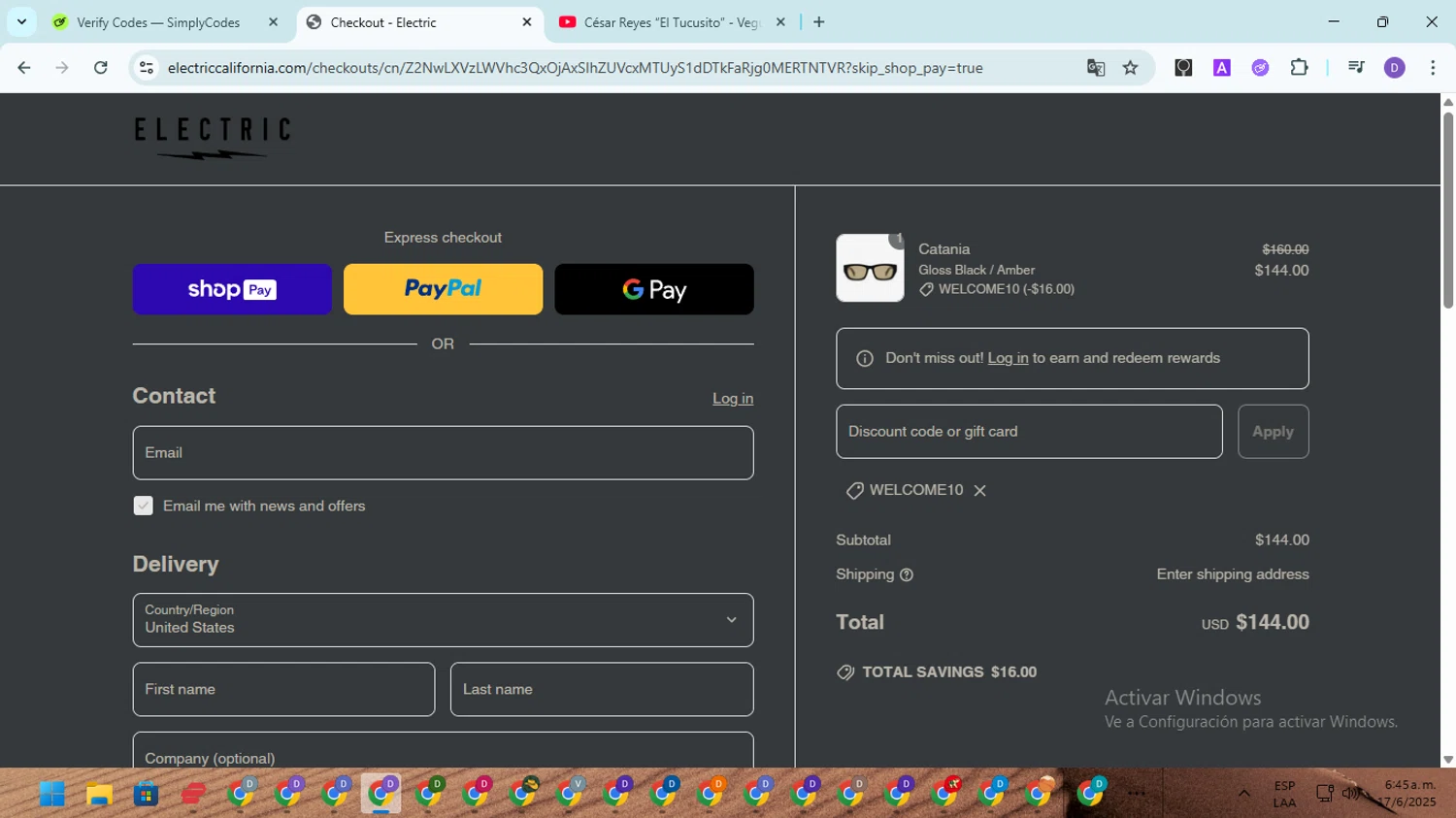
Task: Focus Discount code or gift card field
Action: (1029, 432)
